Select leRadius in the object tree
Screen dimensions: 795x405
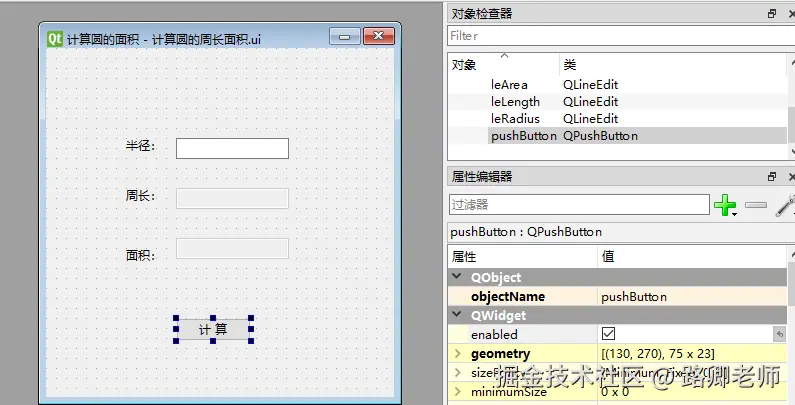pyautogui.click(x=515, y=119)
